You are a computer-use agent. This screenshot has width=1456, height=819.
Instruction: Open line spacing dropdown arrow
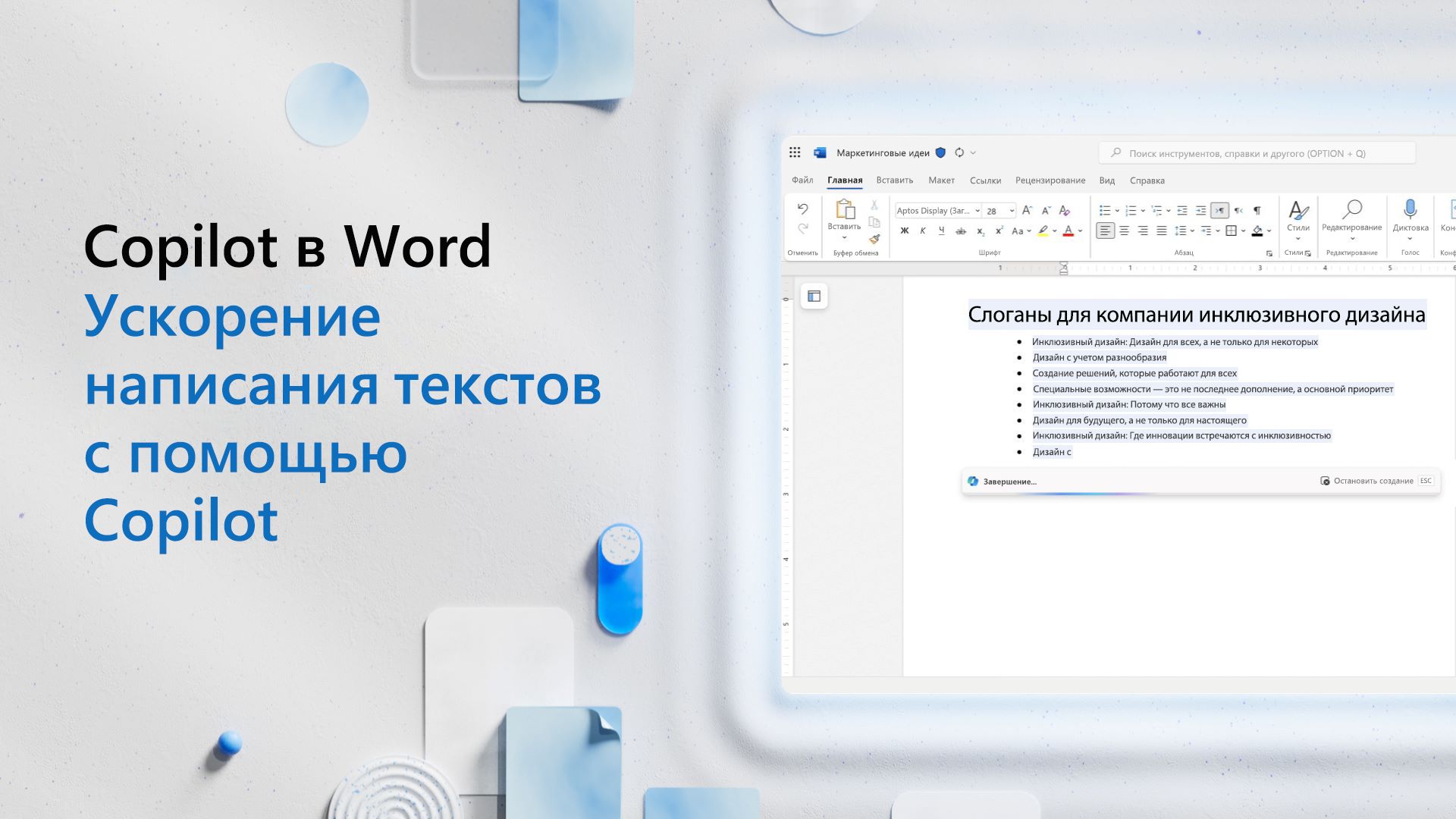pos(1193,231)
